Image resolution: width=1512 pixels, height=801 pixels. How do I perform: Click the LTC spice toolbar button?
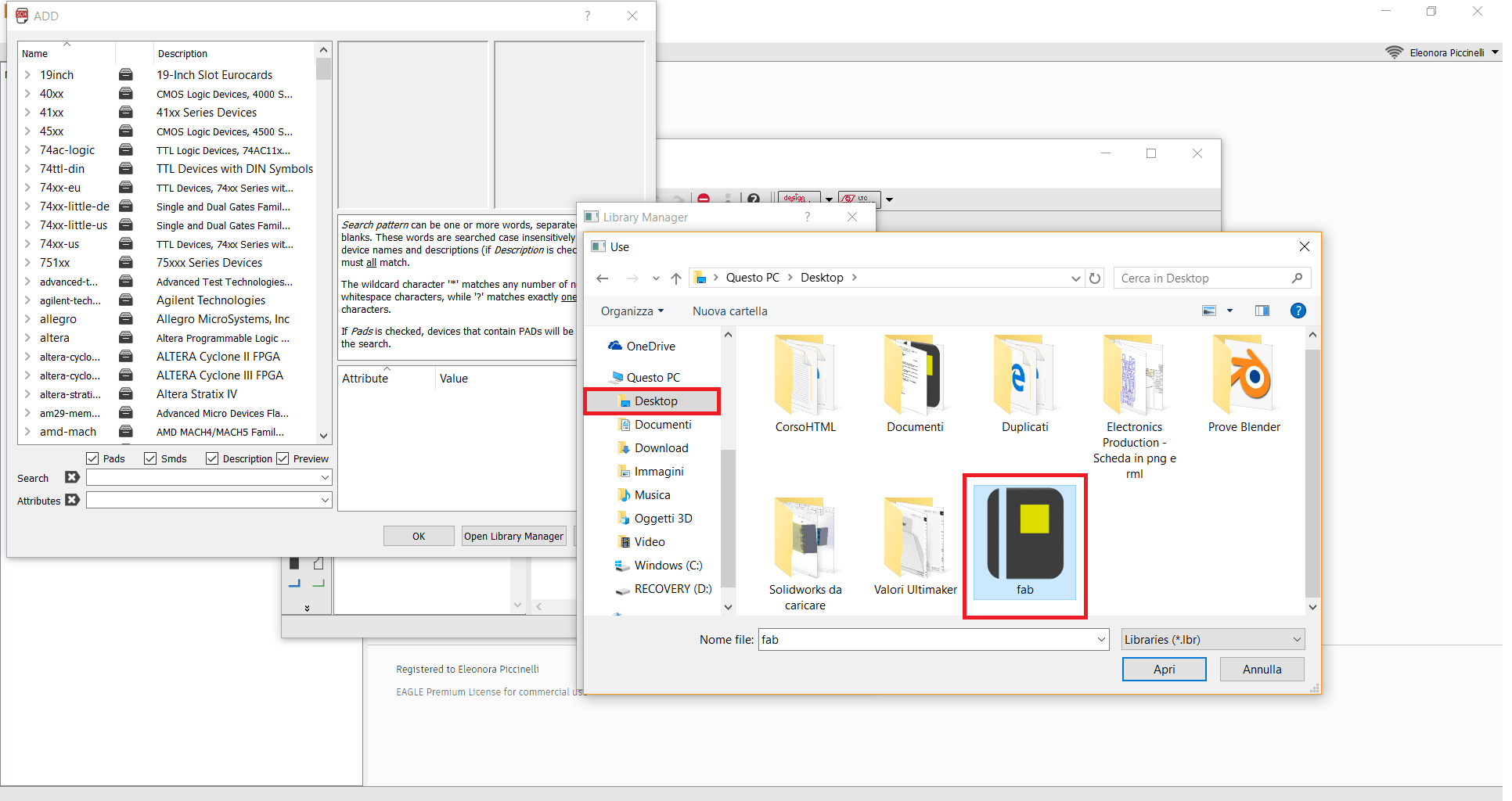[x=859, y=199]
